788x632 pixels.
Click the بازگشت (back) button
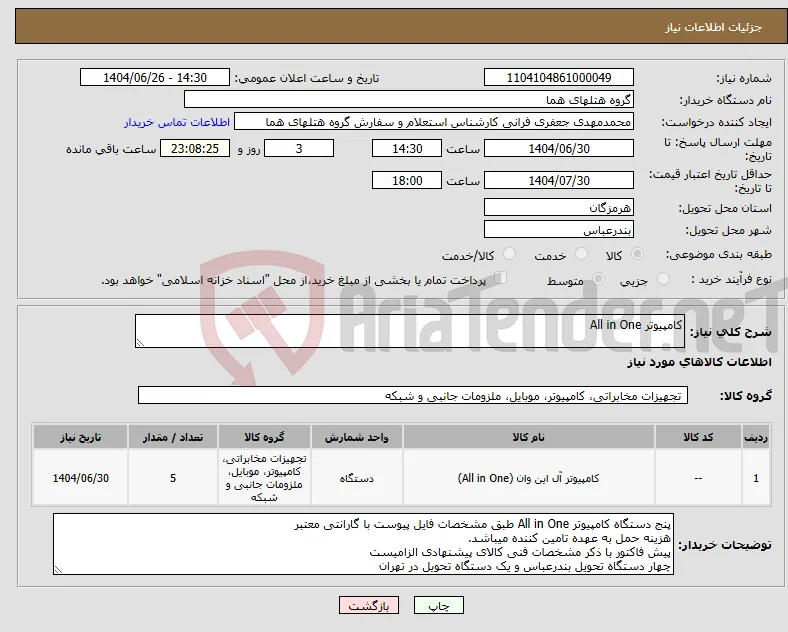pos(369,606)
